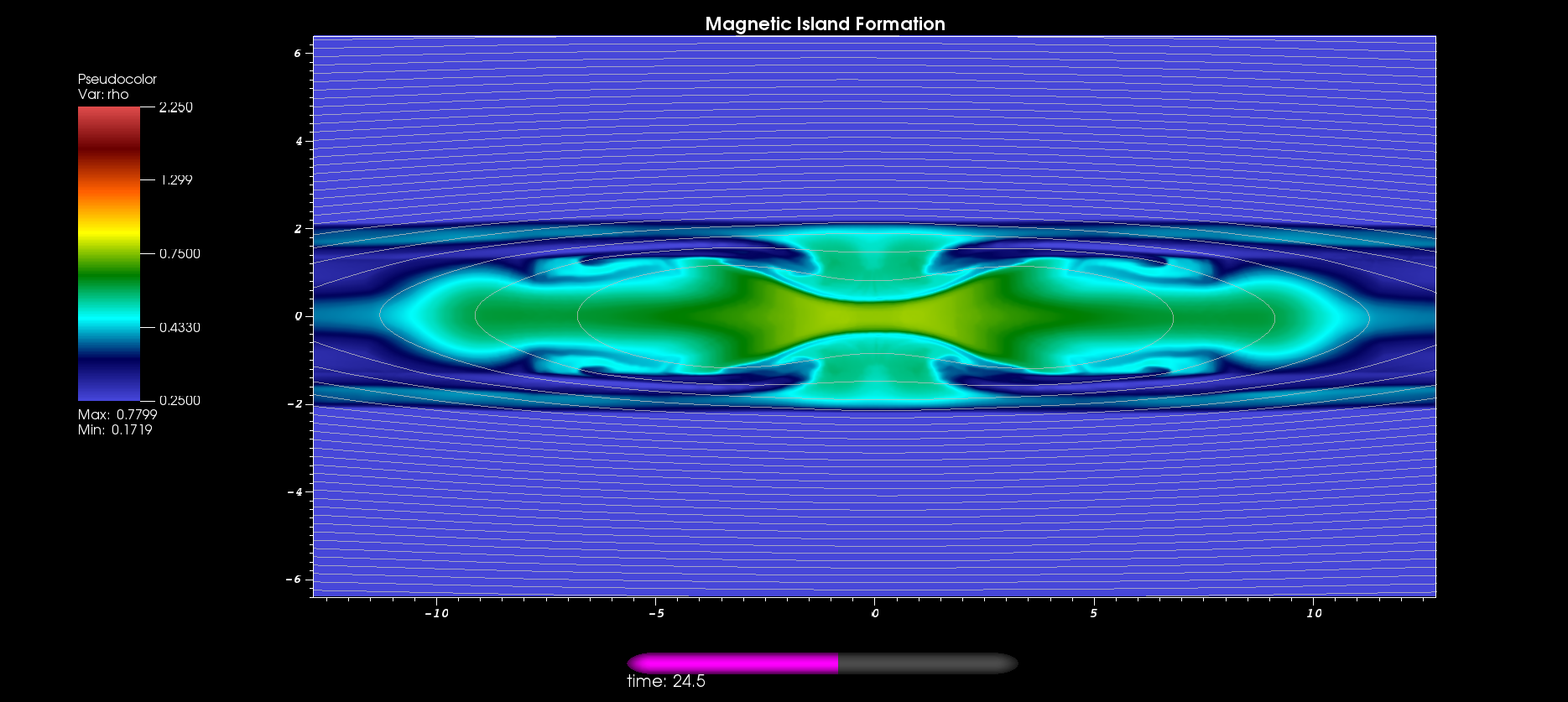The image size is (1568, 702).
Task: Click the 'Magnetic Island Formation' plot title
Action: (x=825, y=23)
